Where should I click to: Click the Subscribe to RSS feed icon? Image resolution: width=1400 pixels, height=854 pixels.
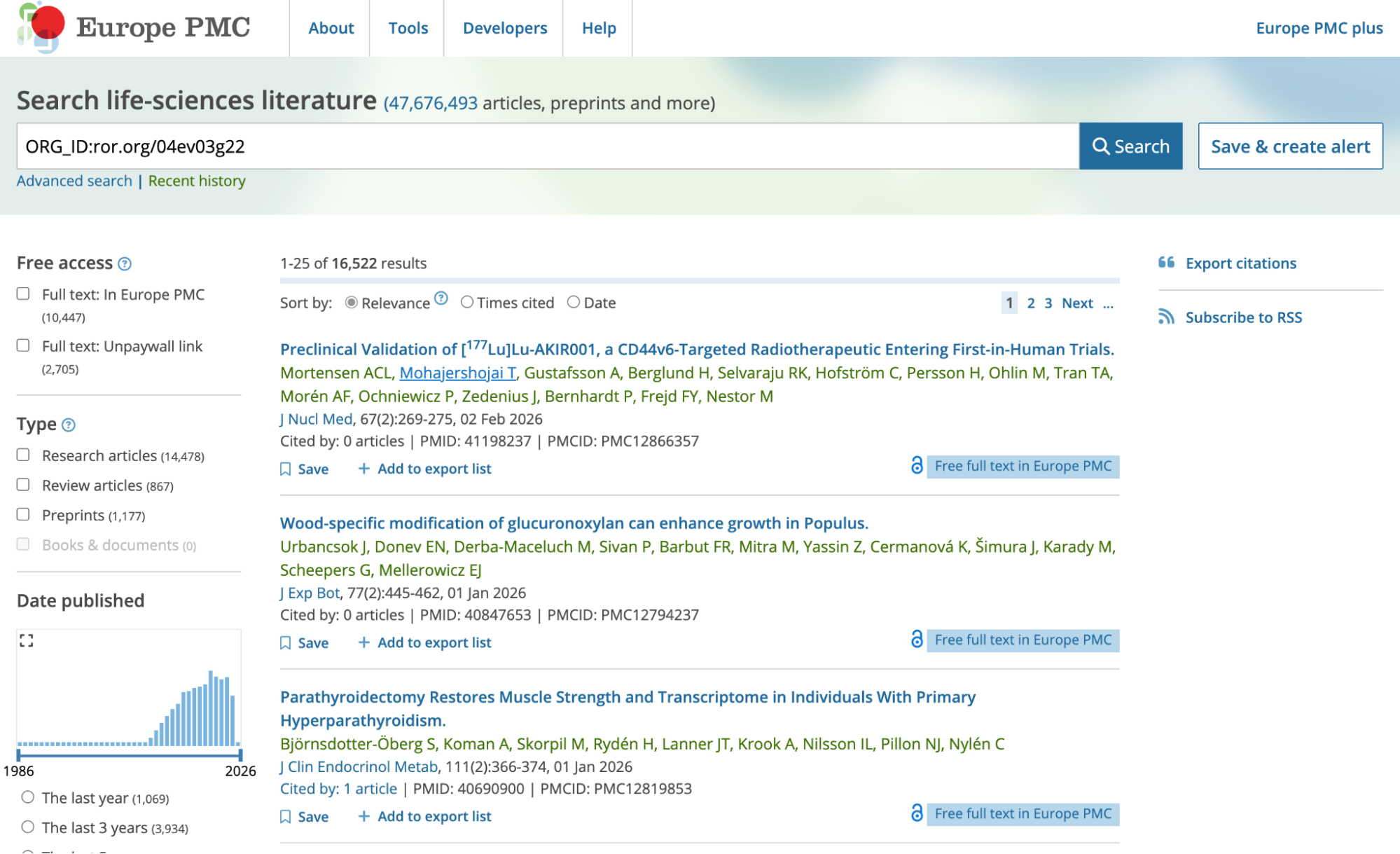point(1166,317)
